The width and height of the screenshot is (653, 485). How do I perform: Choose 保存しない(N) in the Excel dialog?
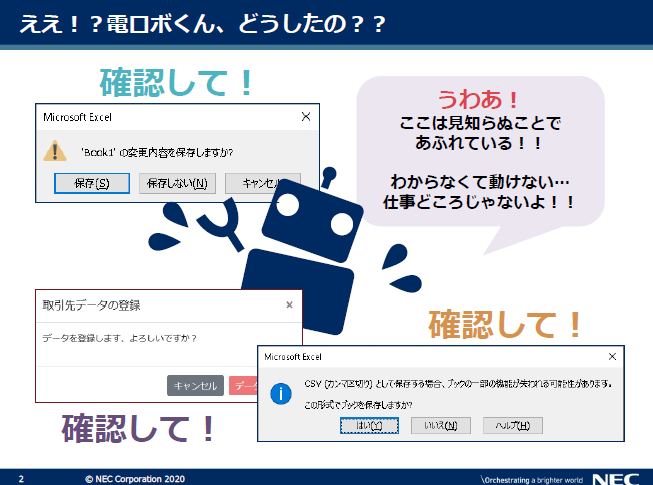coord(177,184)
